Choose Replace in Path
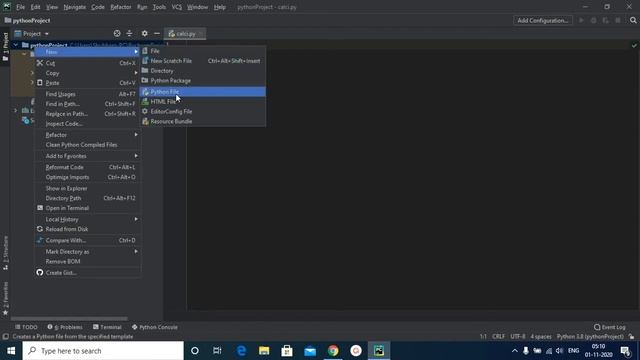The height and width of the screenshot is (360, 640). pos(87,114)
